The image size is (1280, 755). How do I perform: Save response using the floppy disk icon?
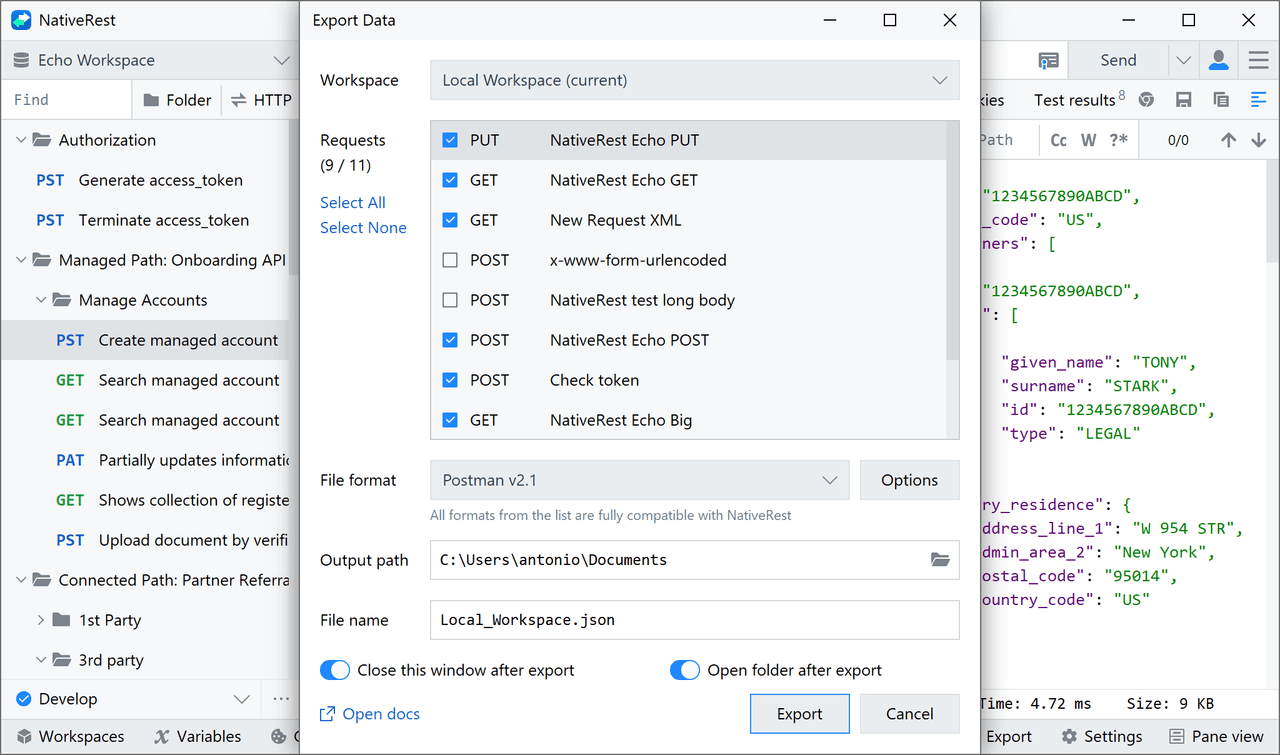tap(1184, 100)
